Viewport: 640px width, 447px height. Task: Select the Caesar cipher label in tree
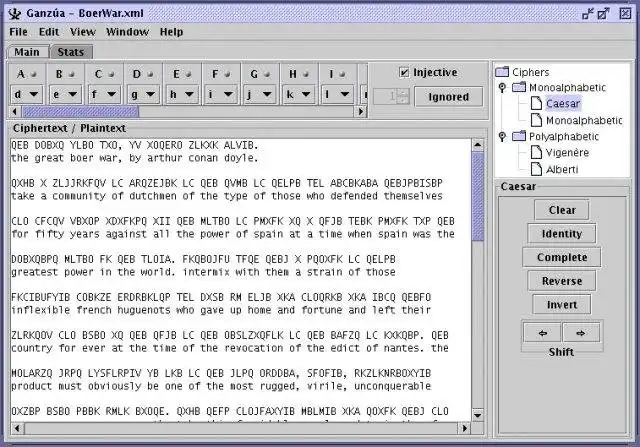click(x=563, y=104)
